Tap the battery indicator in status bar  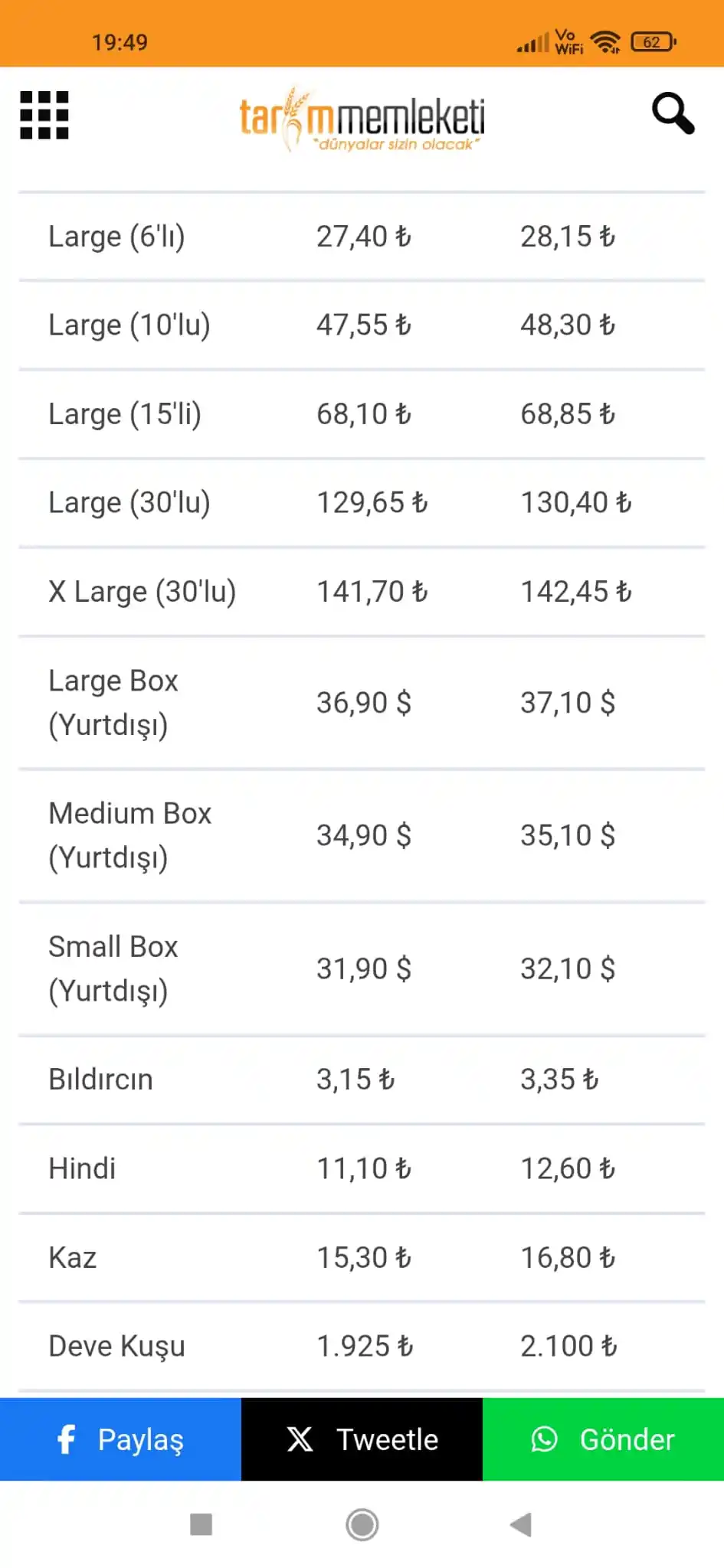pyautogui.click(x=654, y=42)
